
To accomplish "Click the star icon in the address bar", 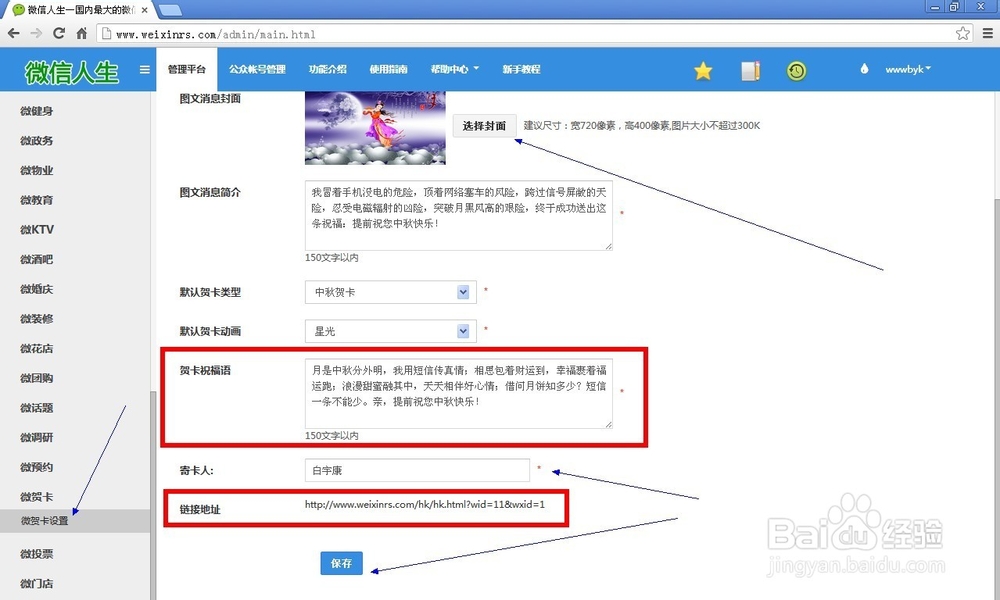I will click(x=962, y=31).
